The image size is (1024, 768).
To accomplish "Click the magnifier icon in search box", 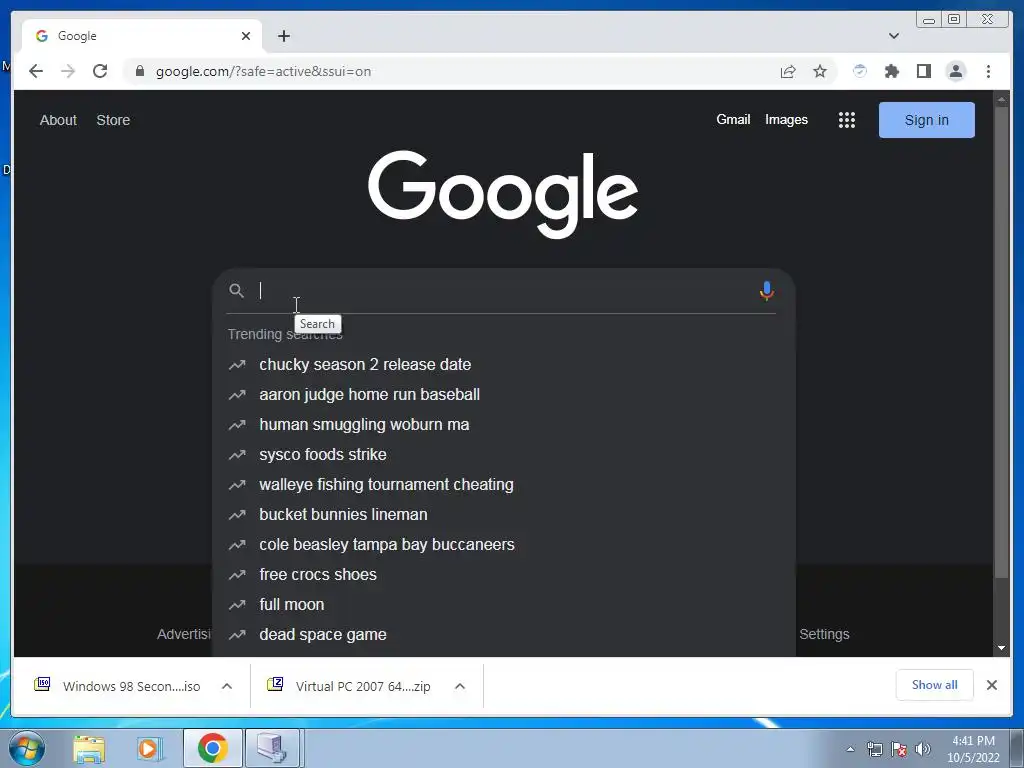I will 236,291.
